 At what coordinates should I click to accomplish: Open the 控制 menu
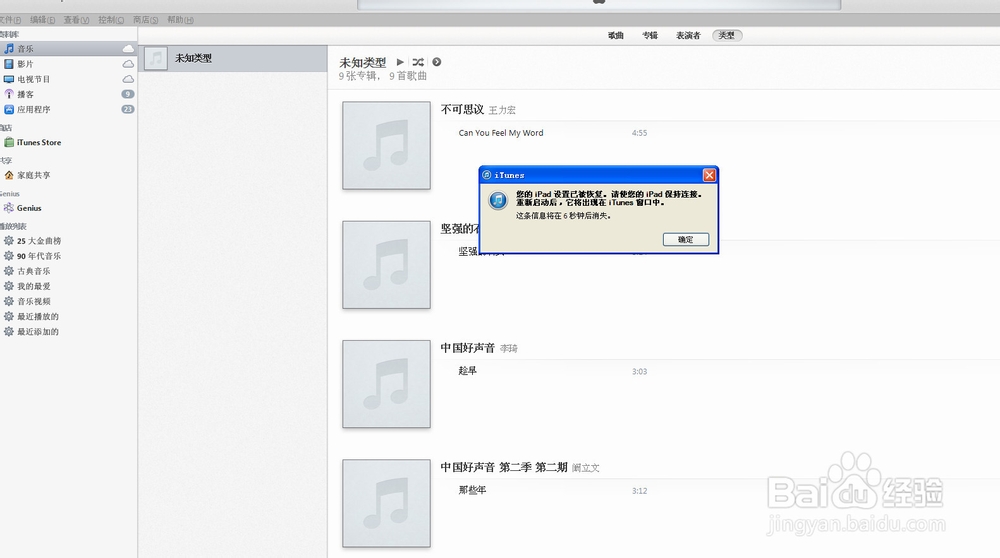(x=111, y=20)
